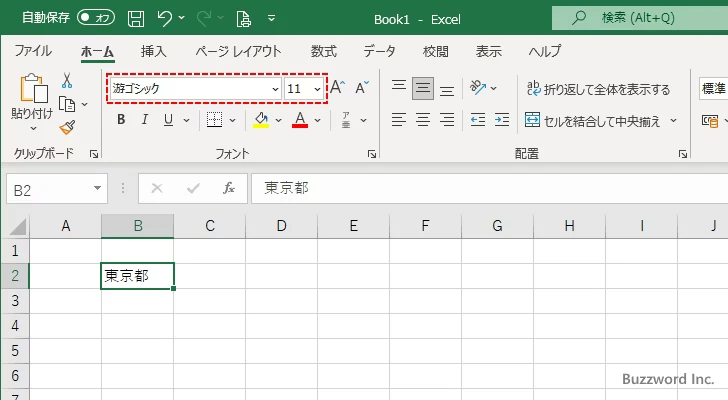Open Font dialog launcher in フォント group
728x400 pixels.
coord(372,154)
